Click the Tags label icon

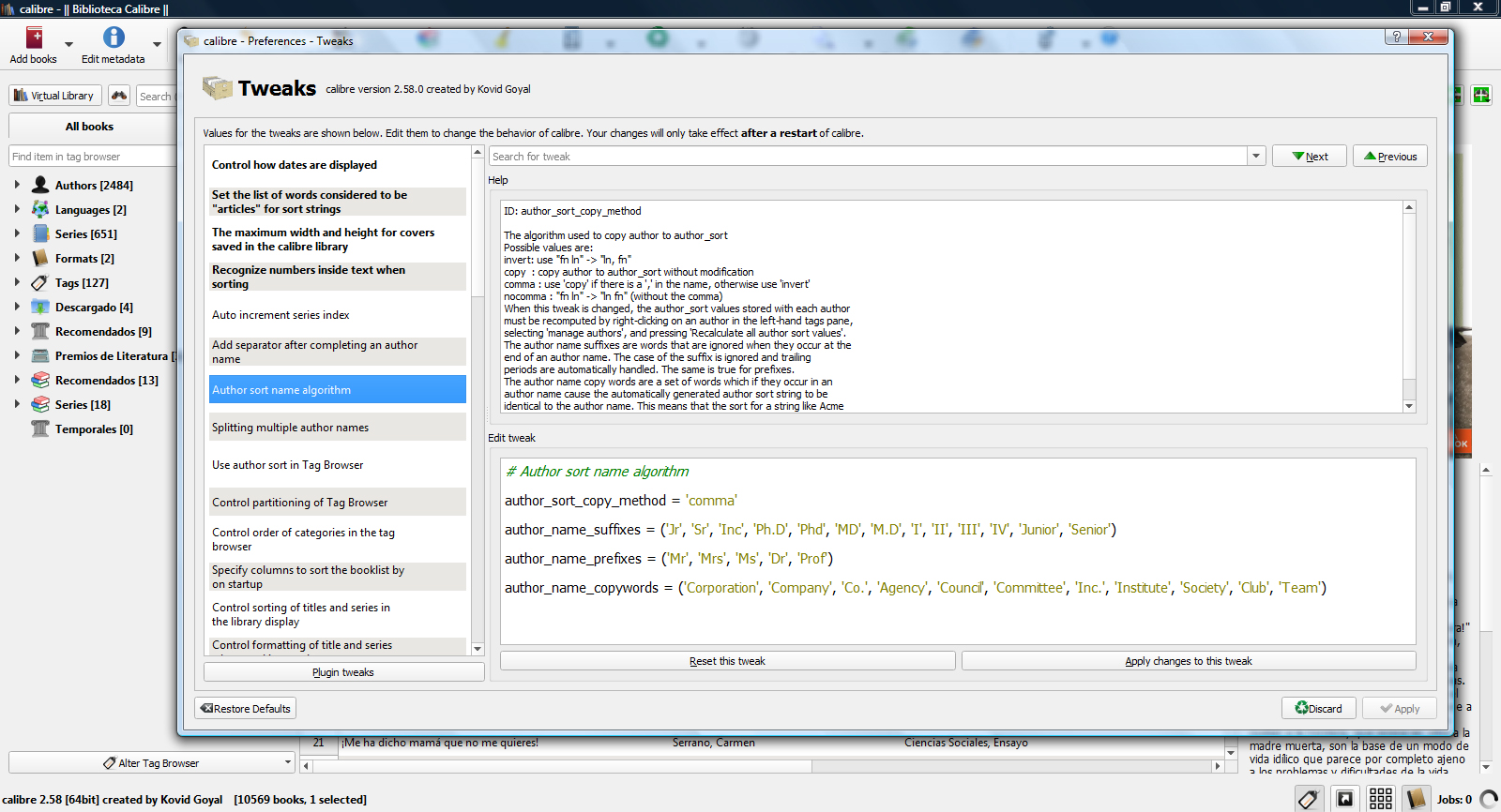(40, 282)
